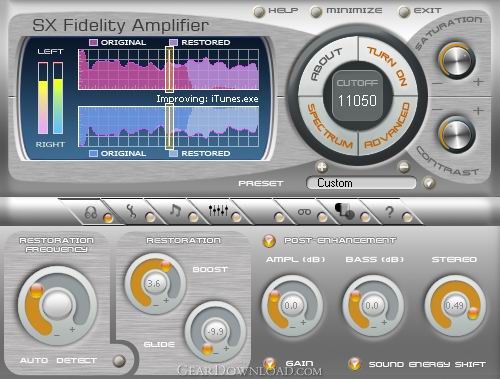
Task: Click plus on the Glide knob
Action: pos(226,348)
